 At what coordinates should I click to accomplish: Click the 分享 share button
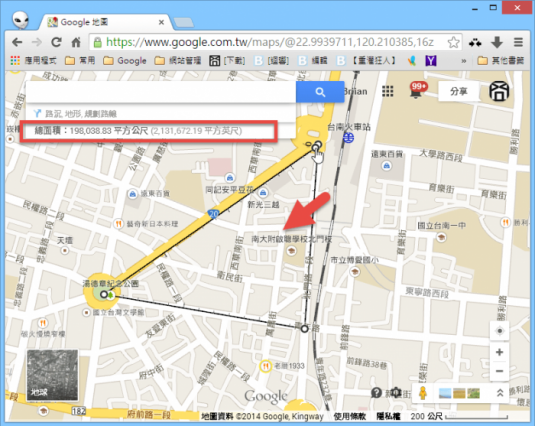click(459, 91)
